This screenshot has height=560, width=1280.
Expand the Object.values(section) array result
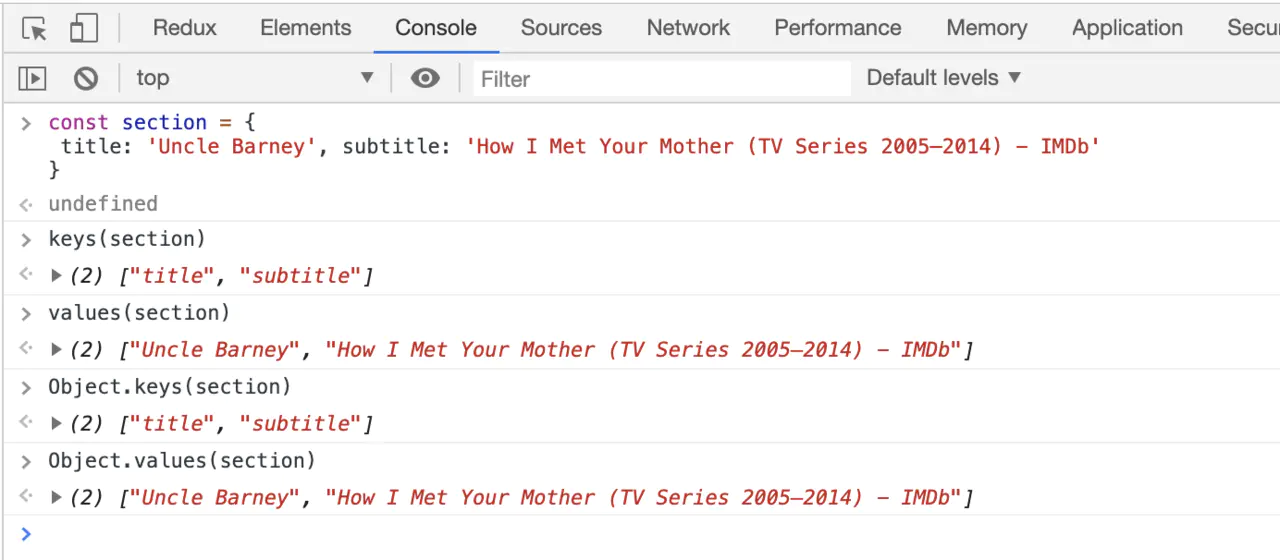[x=57, y=498]
